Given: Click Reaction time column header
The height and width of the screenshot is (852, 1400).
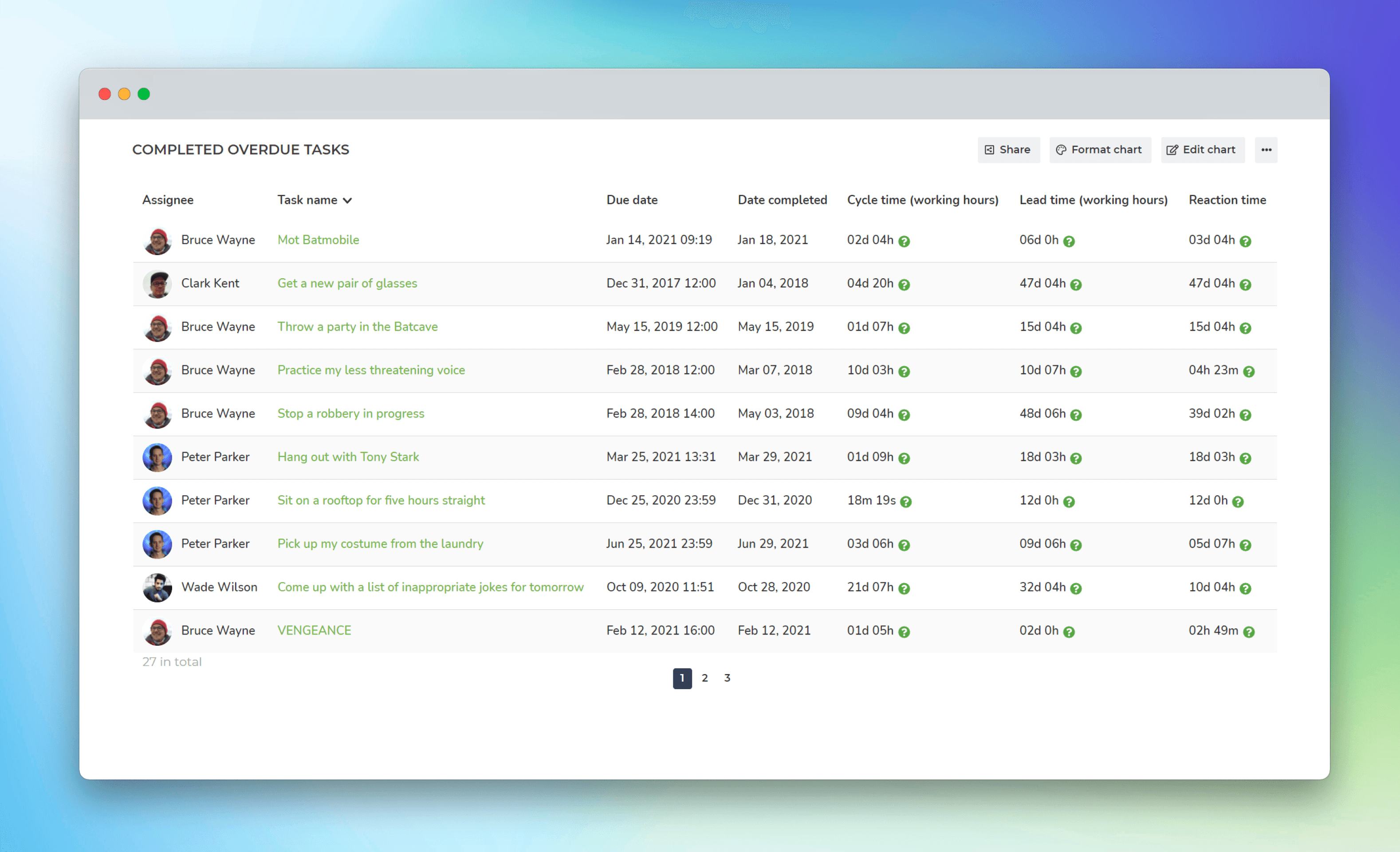Looking at the screenshot, I should (x=1227, y=200).
